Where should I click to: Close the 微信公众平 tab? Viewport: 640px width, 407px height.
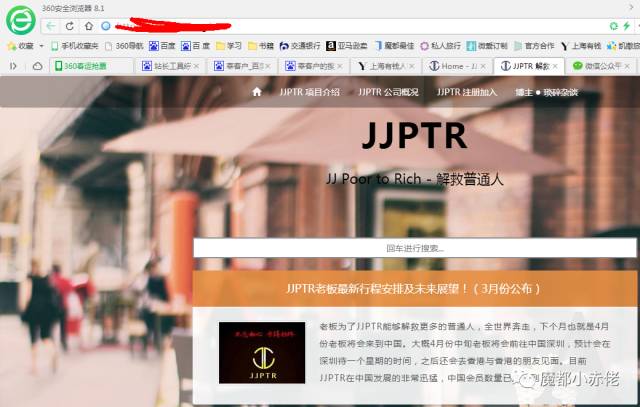click(x=627, y=66)
